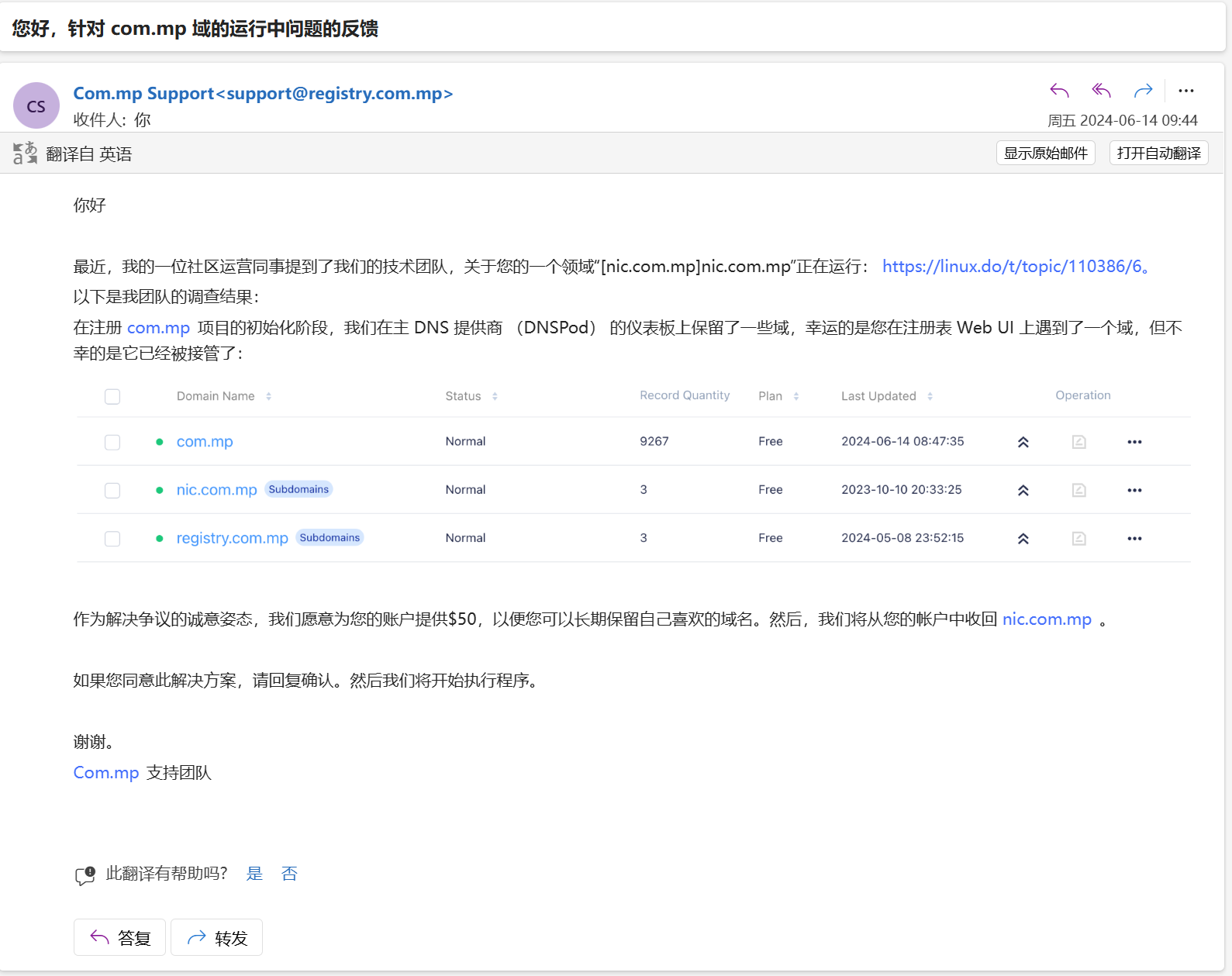Click the reply arrow icon in header
Screen dimensions: 1232x976
1059,91
